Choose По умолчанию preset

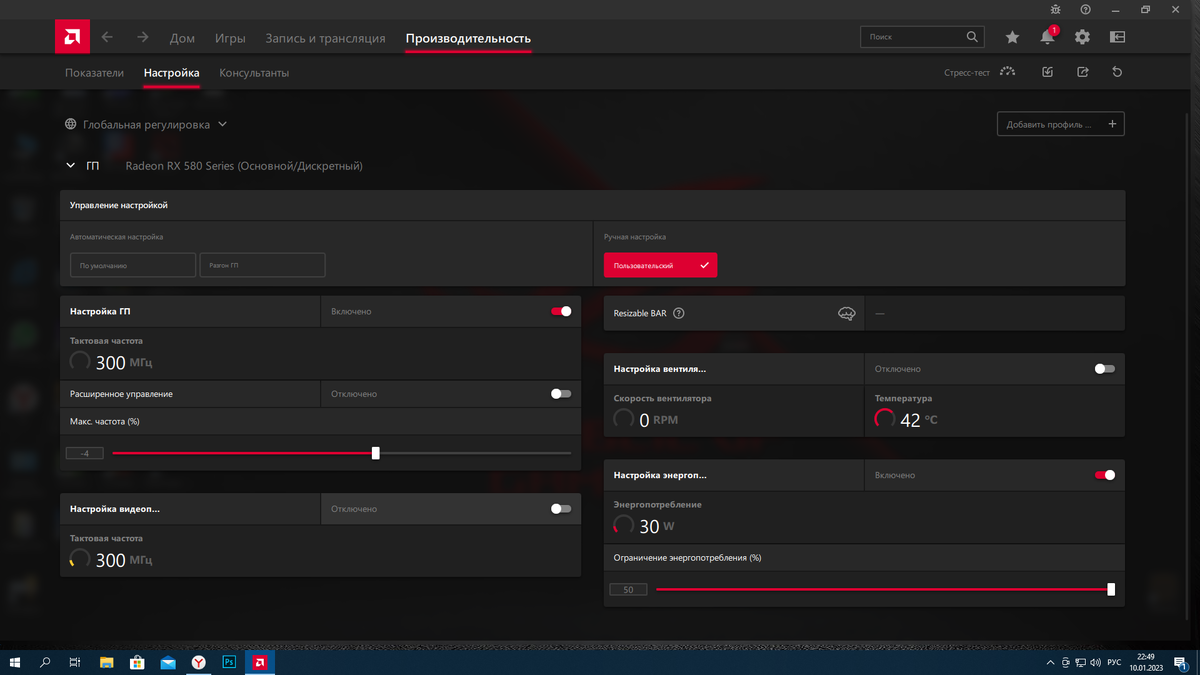click(x=133, y=265)
